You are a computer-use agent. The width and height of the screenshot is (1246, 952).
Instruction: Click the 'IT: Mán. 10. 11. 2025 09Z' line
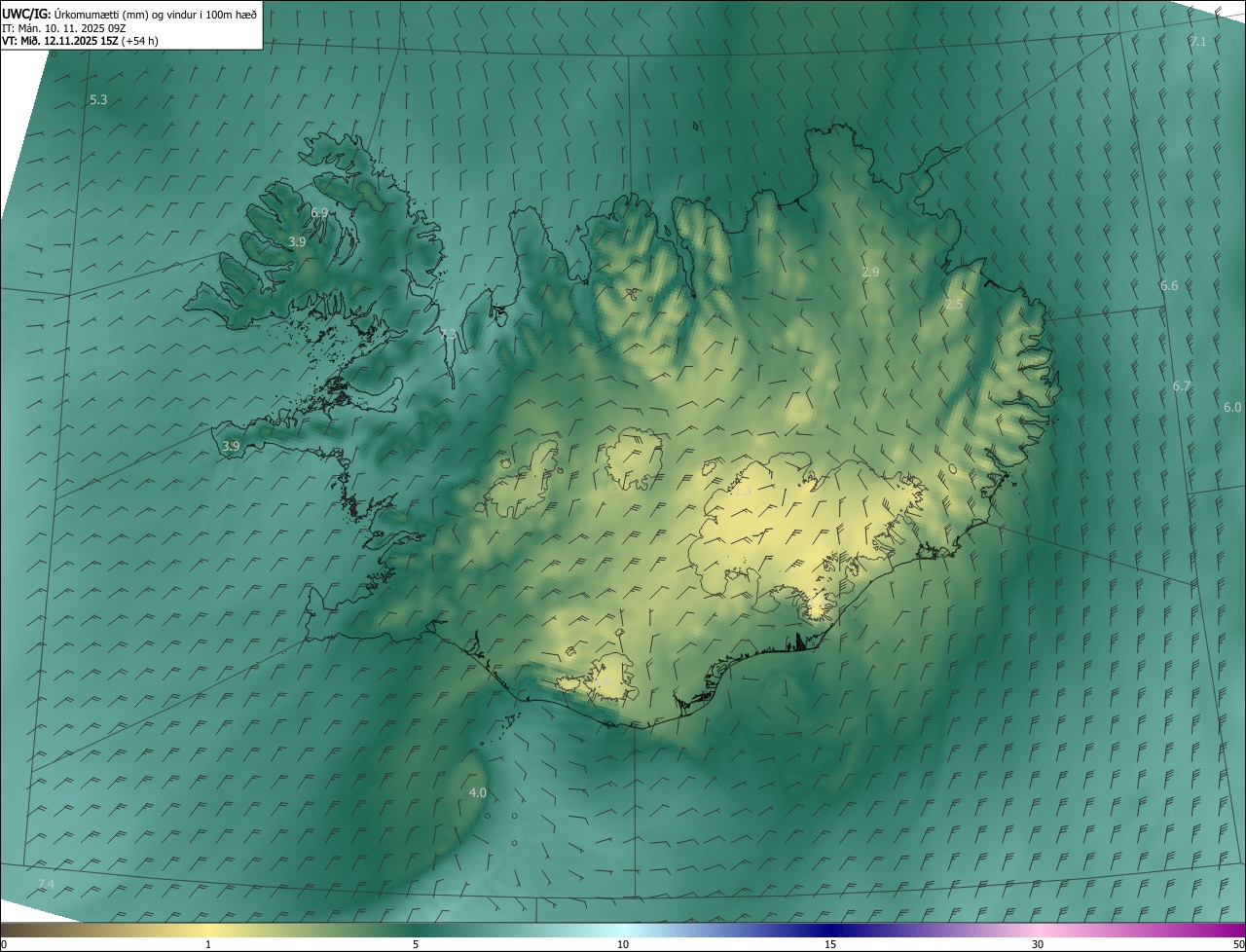pyautogui.click(x=64, y=27)
